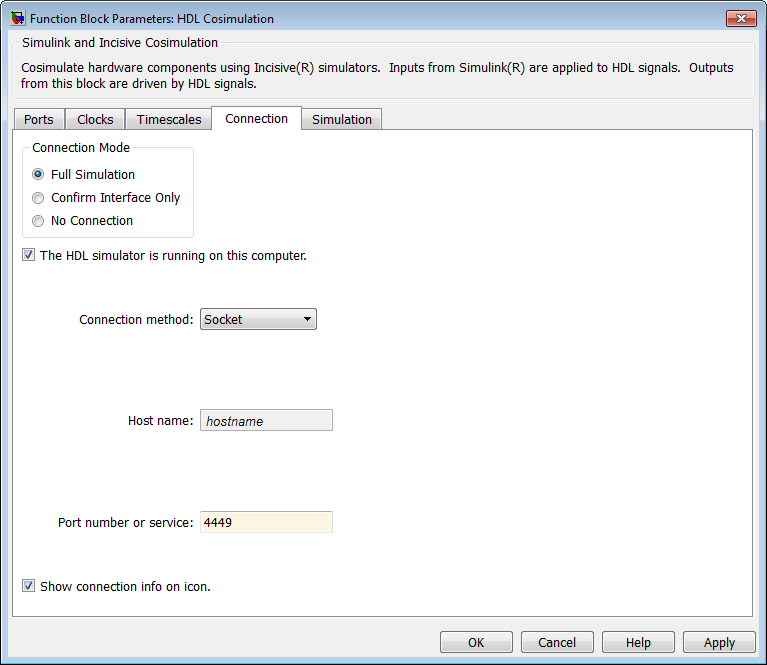
Task: Select the Full Simulation radio button
Action: click(39, 174)
